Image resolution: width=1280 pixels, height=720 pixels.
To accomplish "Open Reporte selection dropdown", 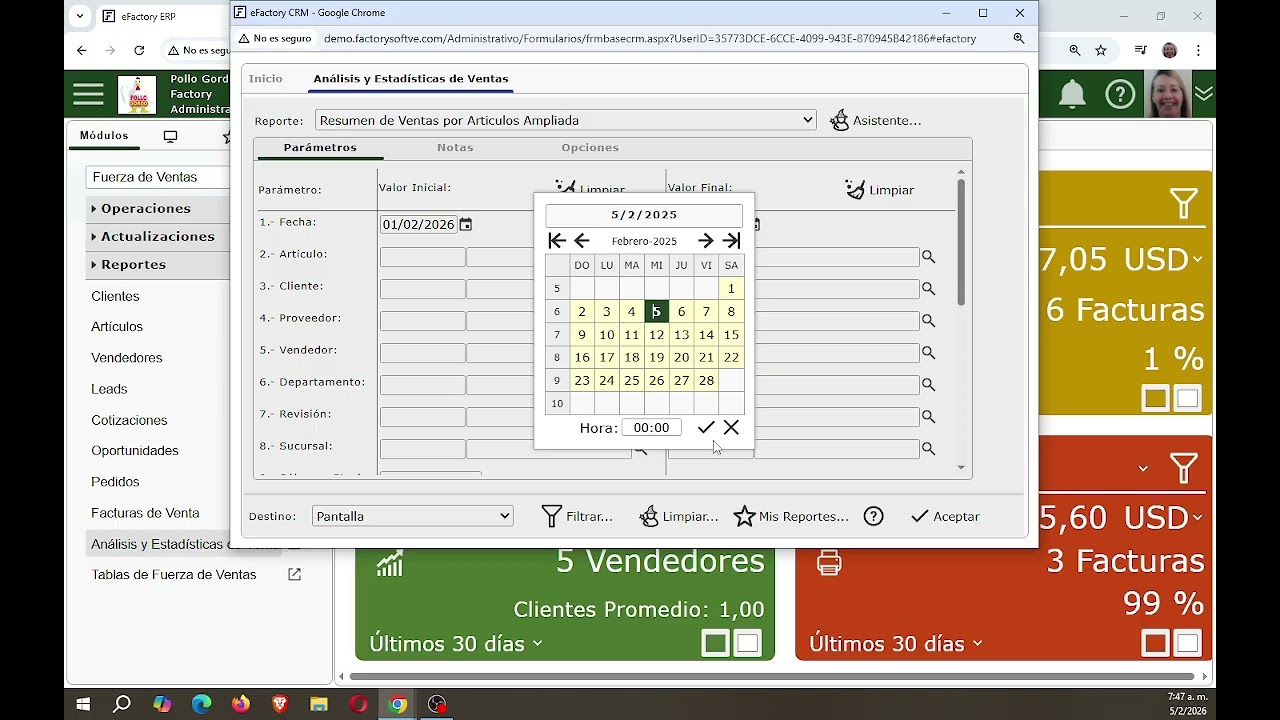I will click(566, 120).
